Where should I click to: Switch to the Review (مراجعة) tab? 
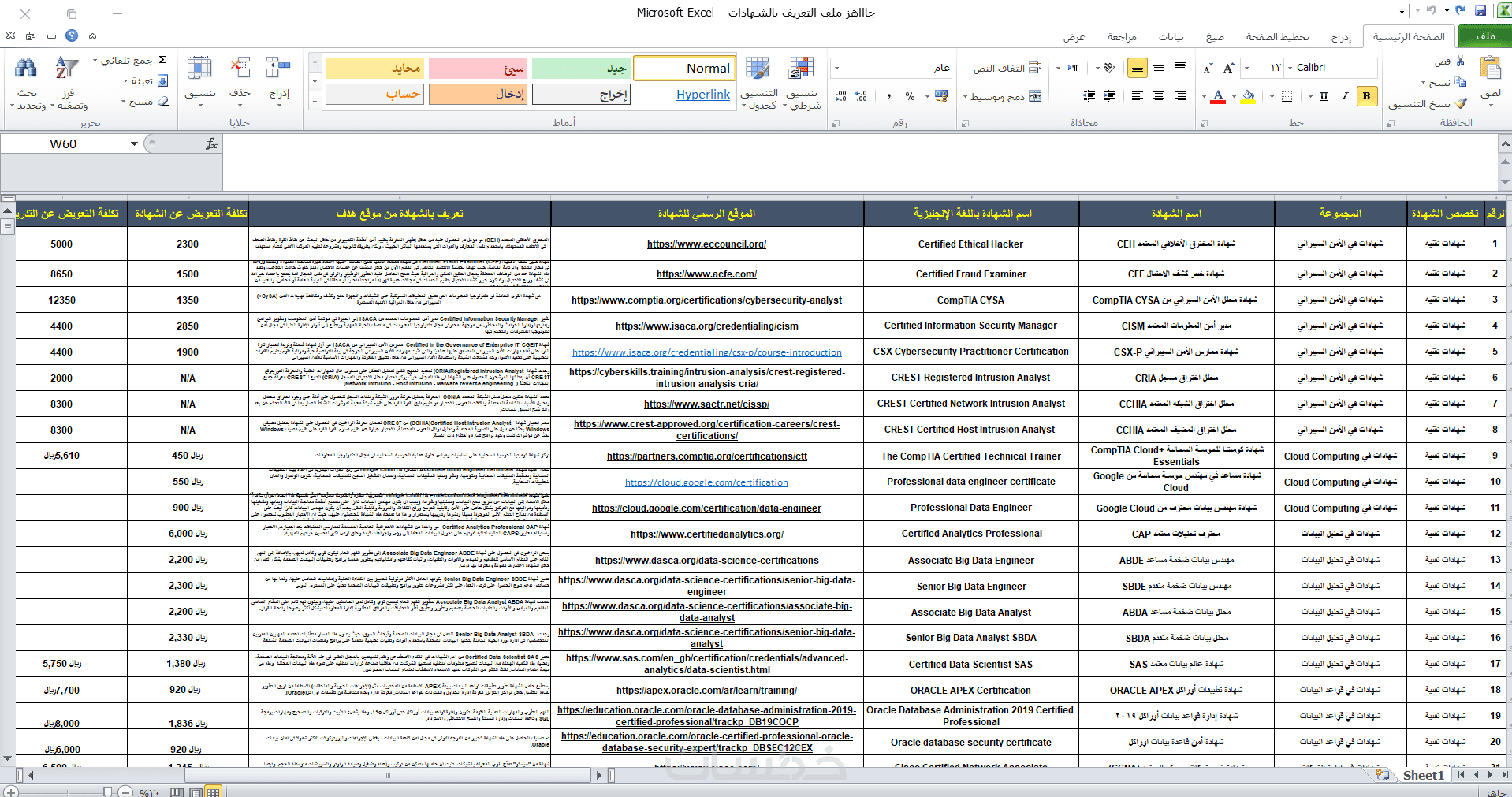point(1121,37)
